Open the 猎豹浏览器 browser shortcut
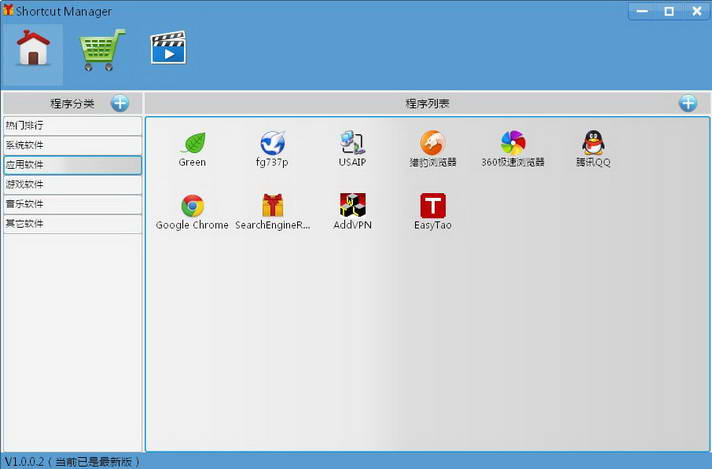The height and width of the screenshot is (469, 712). (x=433, y=148)
